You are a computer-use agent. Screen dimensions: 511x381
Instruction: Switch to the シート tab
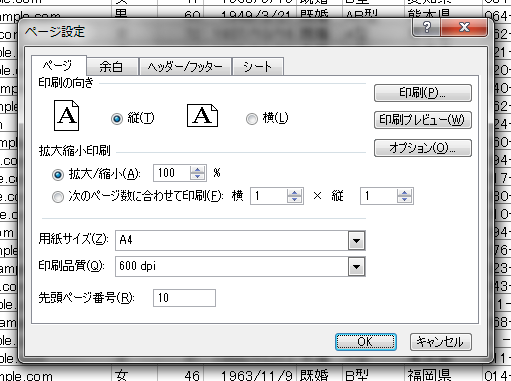[x=258, y=67]
